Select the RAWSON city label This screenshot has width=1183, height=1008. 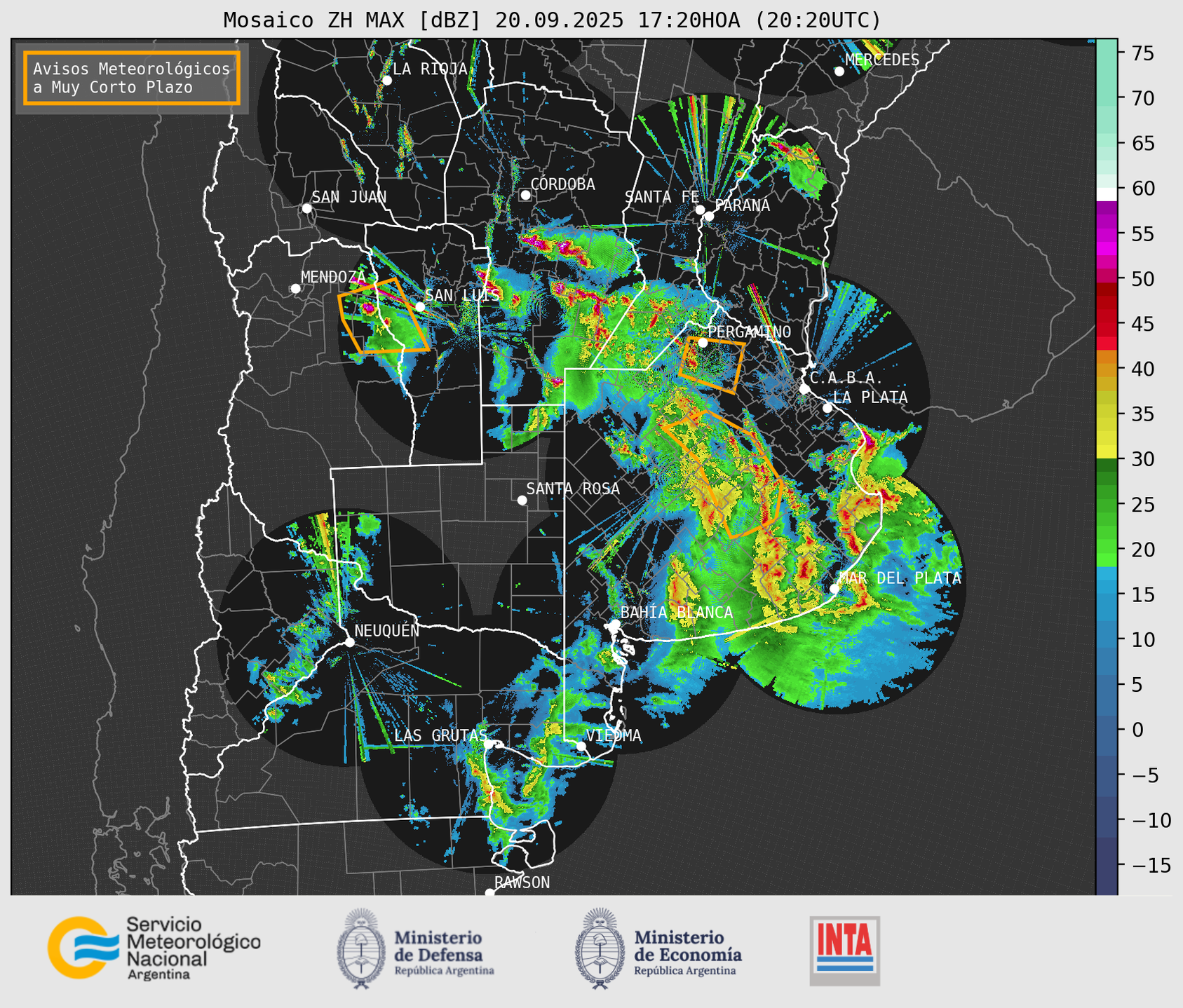pyautogui.click(x=522, y=883)
